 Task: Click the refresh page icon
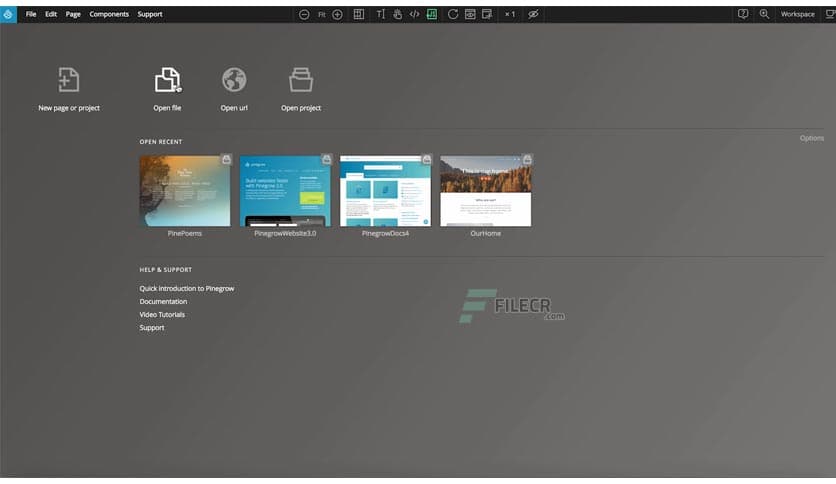[x=453, y=14]
